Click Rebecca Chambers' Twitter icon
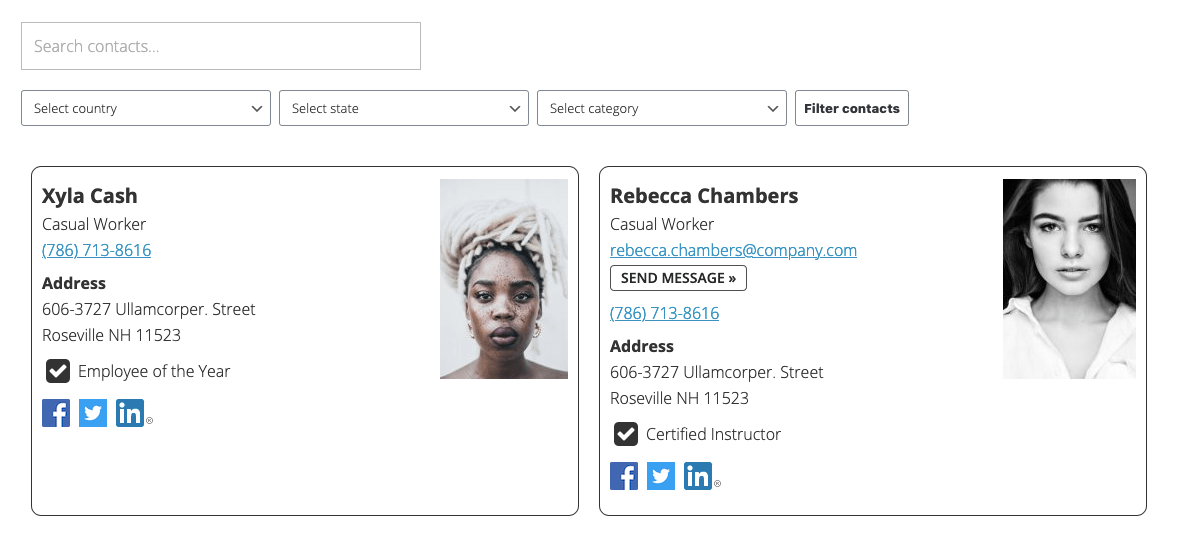Viewport: 1178px width, 534px height. click(x=661, y=476)
